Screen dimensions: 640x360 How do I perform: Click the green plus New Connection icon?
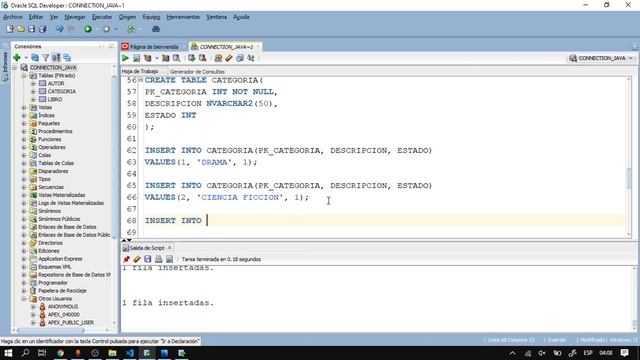(x=17, y=58)
